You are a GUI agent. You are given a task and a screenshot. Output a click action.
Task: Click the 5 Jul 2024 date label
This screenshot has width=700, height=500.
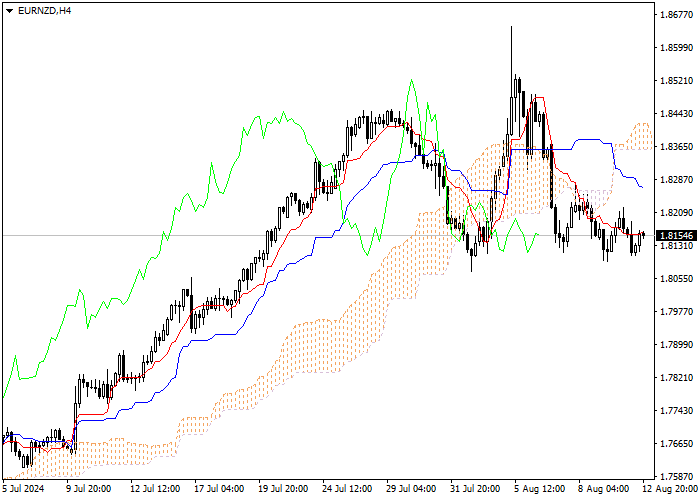coord(24,489)
